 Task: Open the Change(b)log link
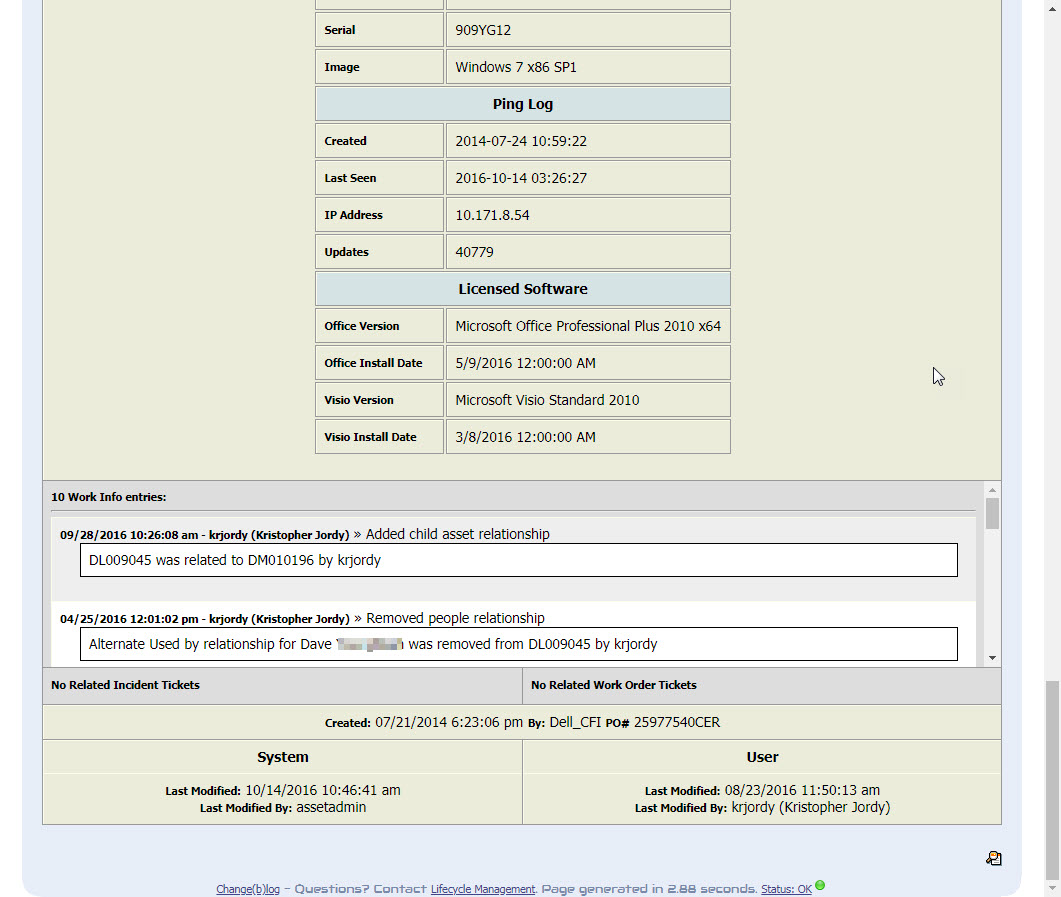[248, 889]
